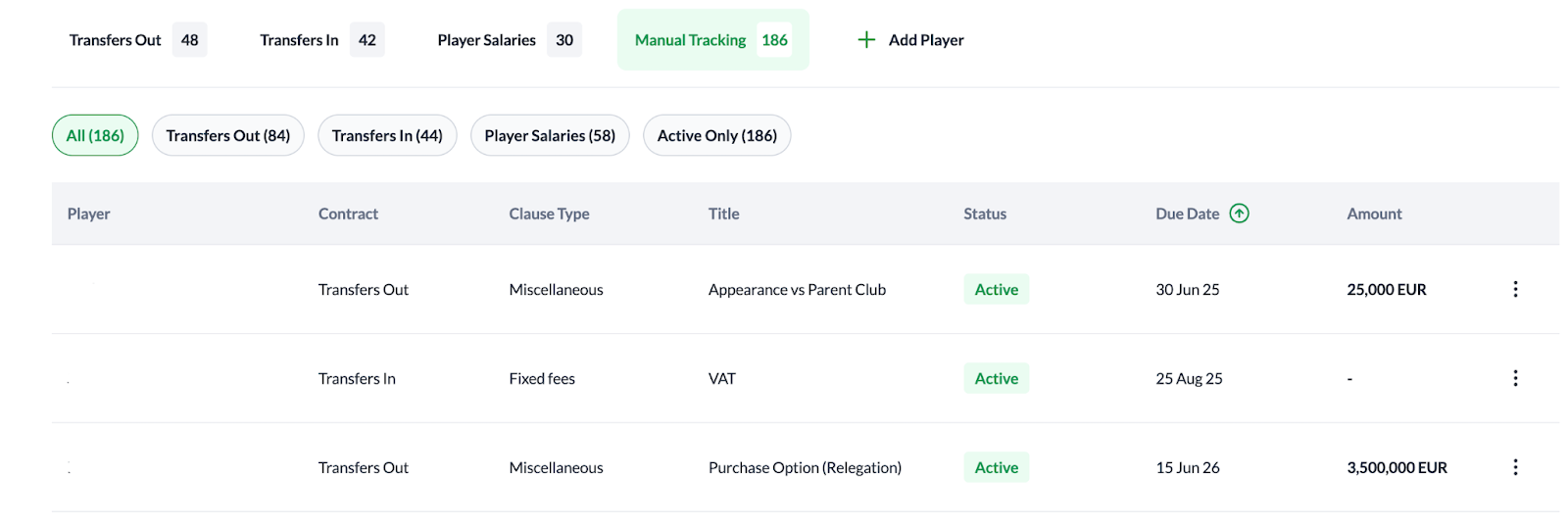This screenshot has height=523, width=1568.
Task: Click the Status column header
Action: click(x=984, y=214)
